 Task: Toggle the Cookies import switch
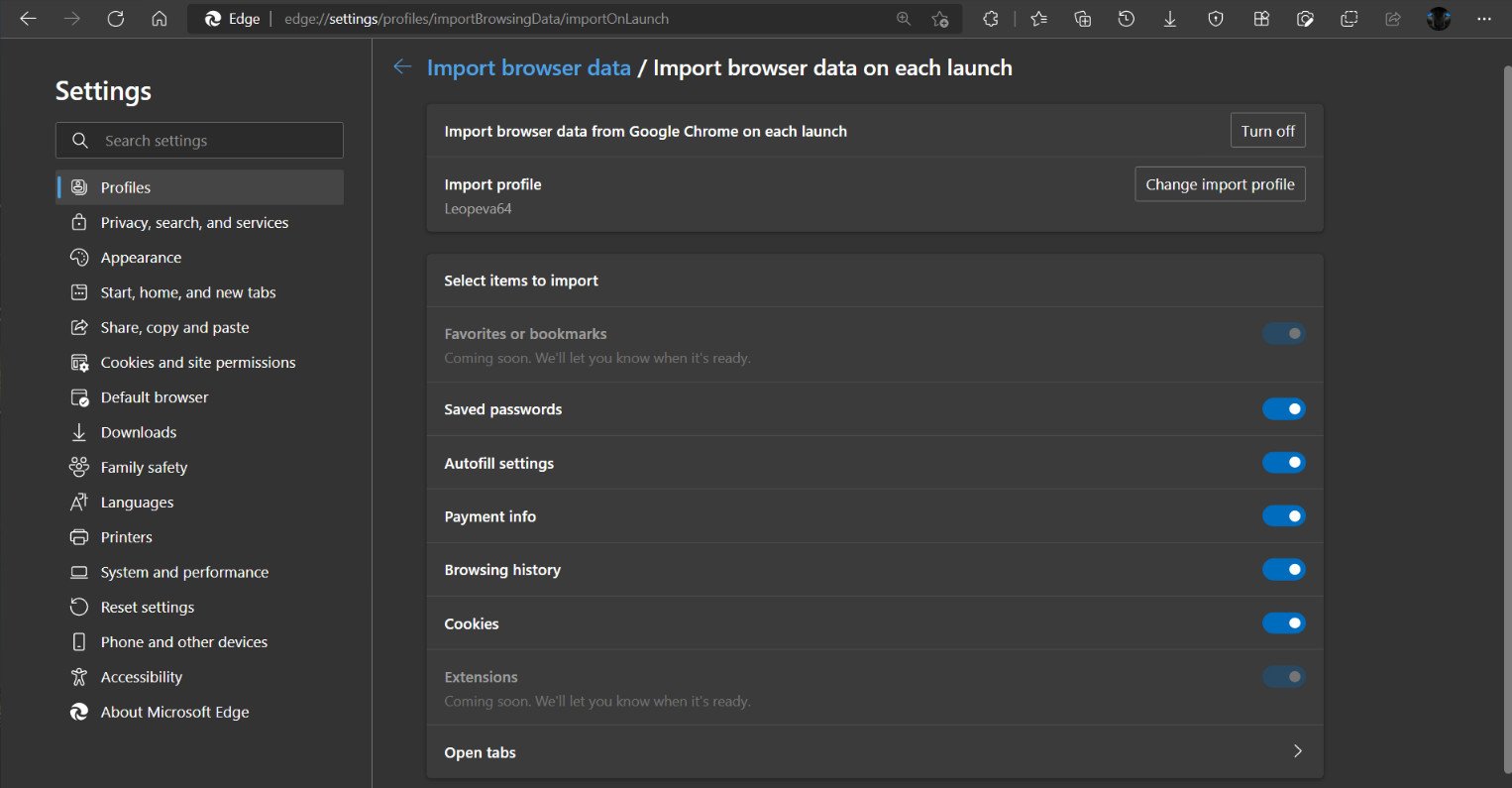click(x=1283, y=623)
